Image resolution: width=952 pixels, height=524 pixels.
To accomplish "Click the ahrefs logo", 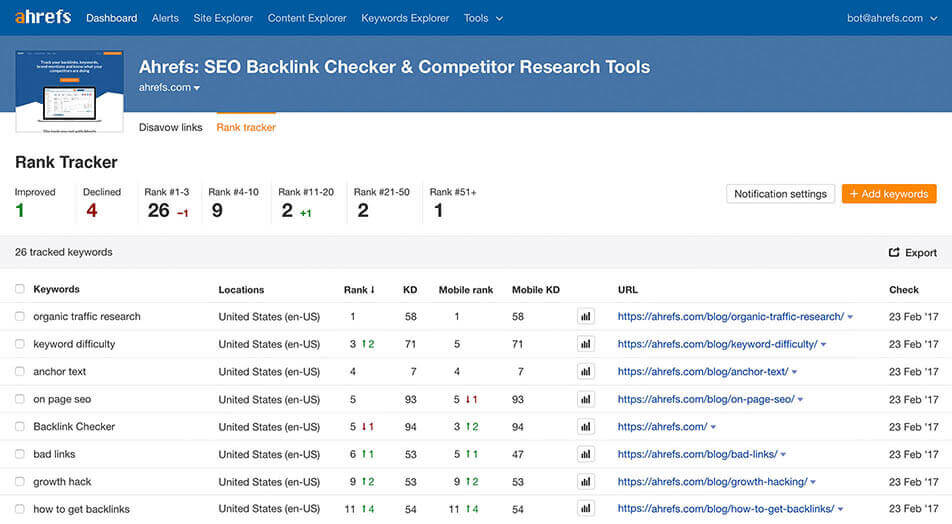I will point(43,17).
